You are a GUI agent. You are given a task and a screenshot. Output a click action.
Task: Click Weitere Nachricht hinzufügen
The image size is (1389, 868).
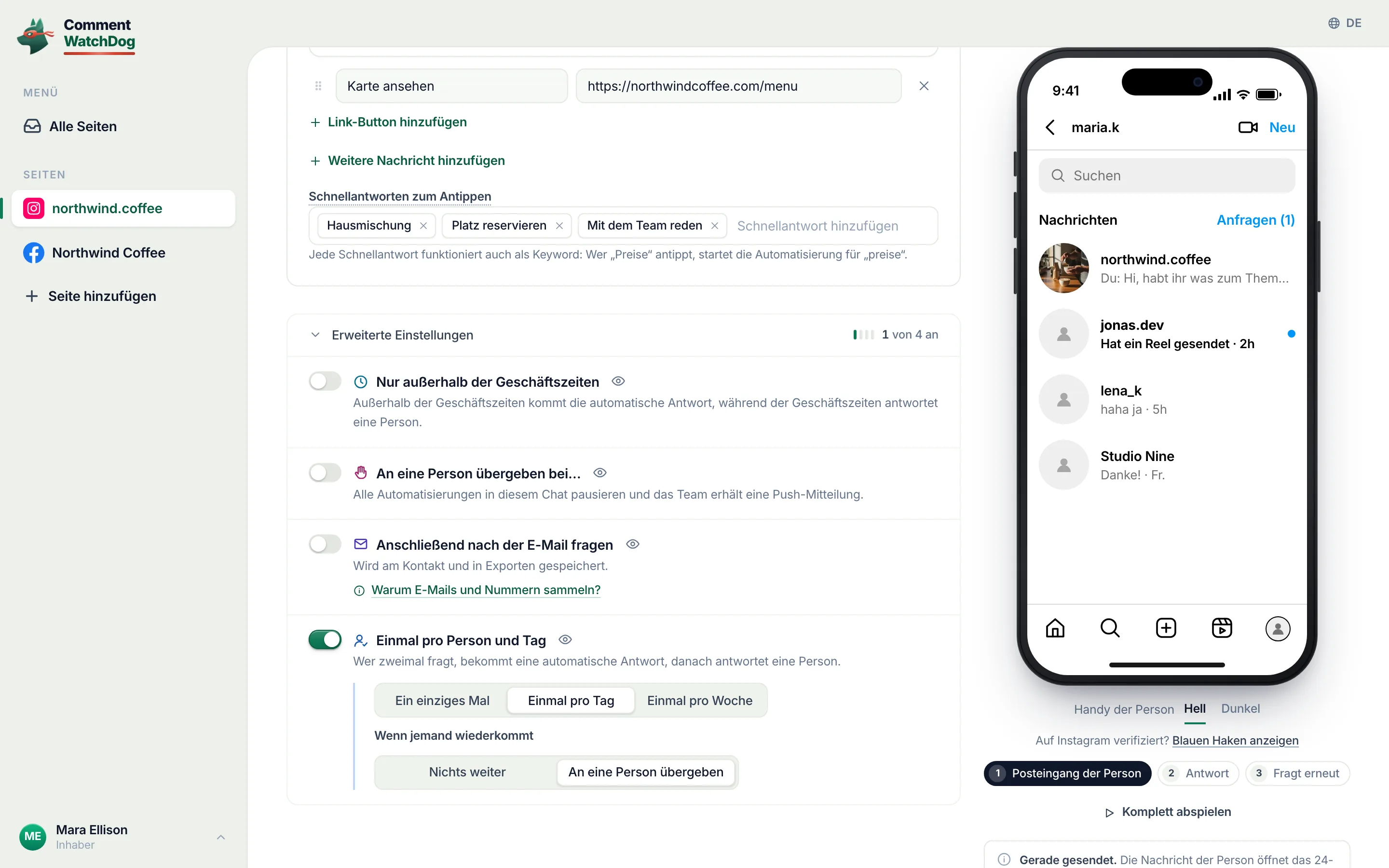pos(408,161)
